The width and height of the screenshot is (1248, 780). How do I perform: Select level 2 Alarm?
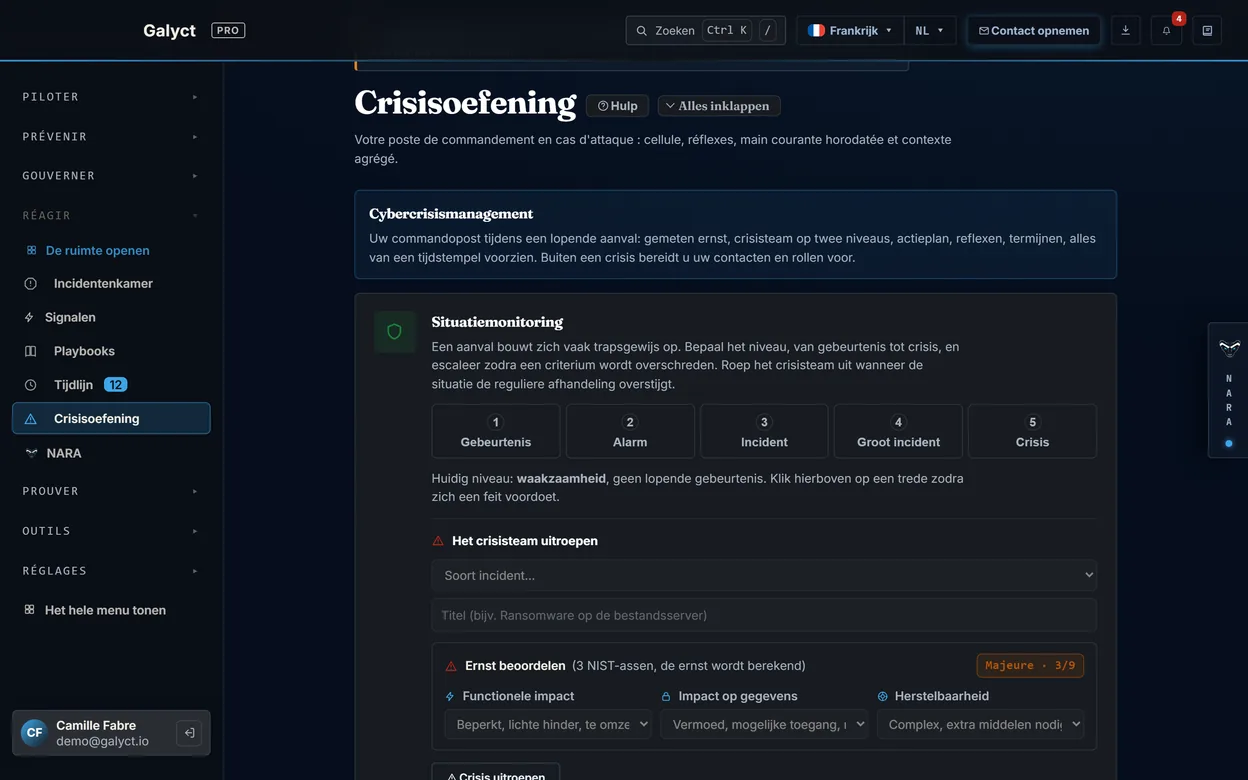click(x=630, y=431)
